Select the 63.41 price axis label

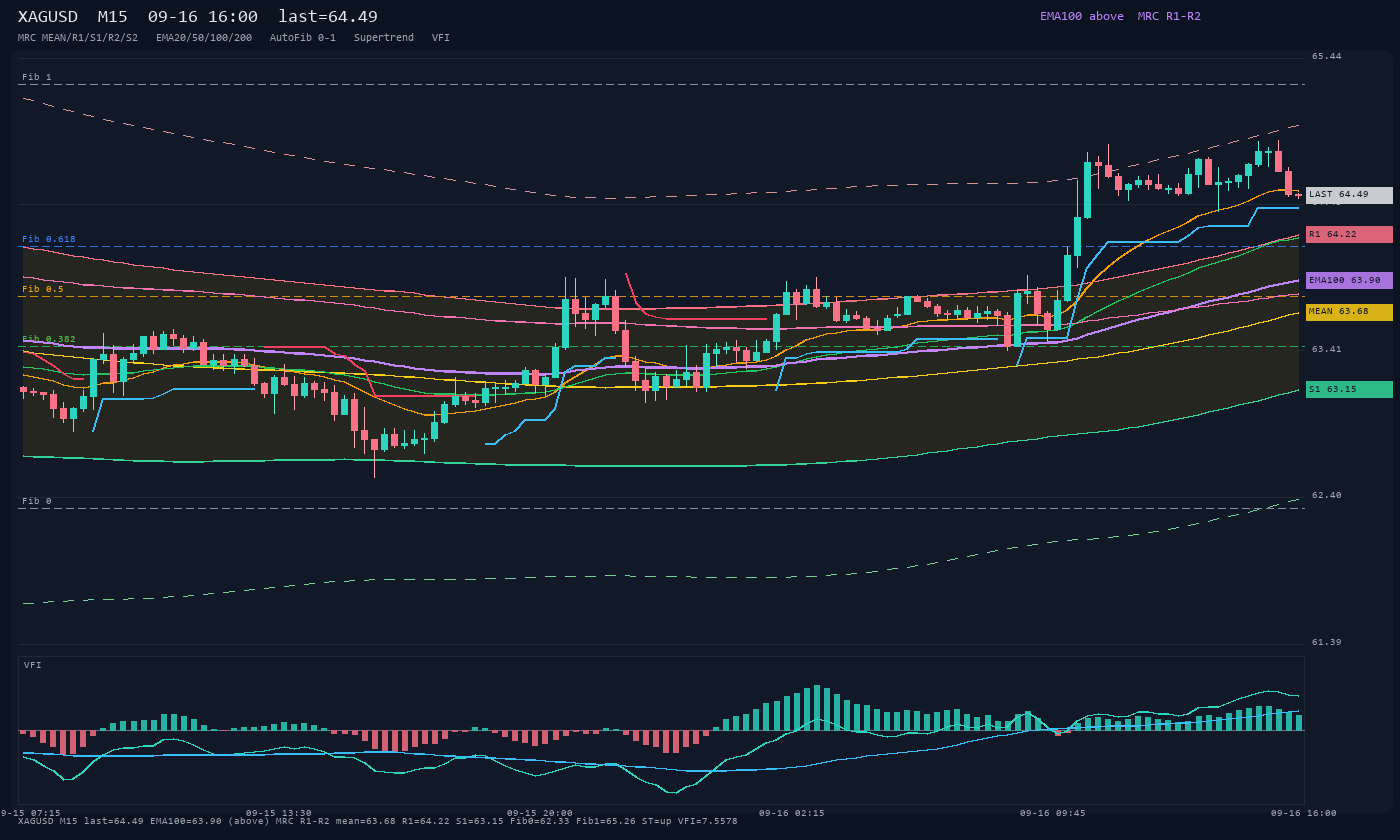[x=1327, y=349]
